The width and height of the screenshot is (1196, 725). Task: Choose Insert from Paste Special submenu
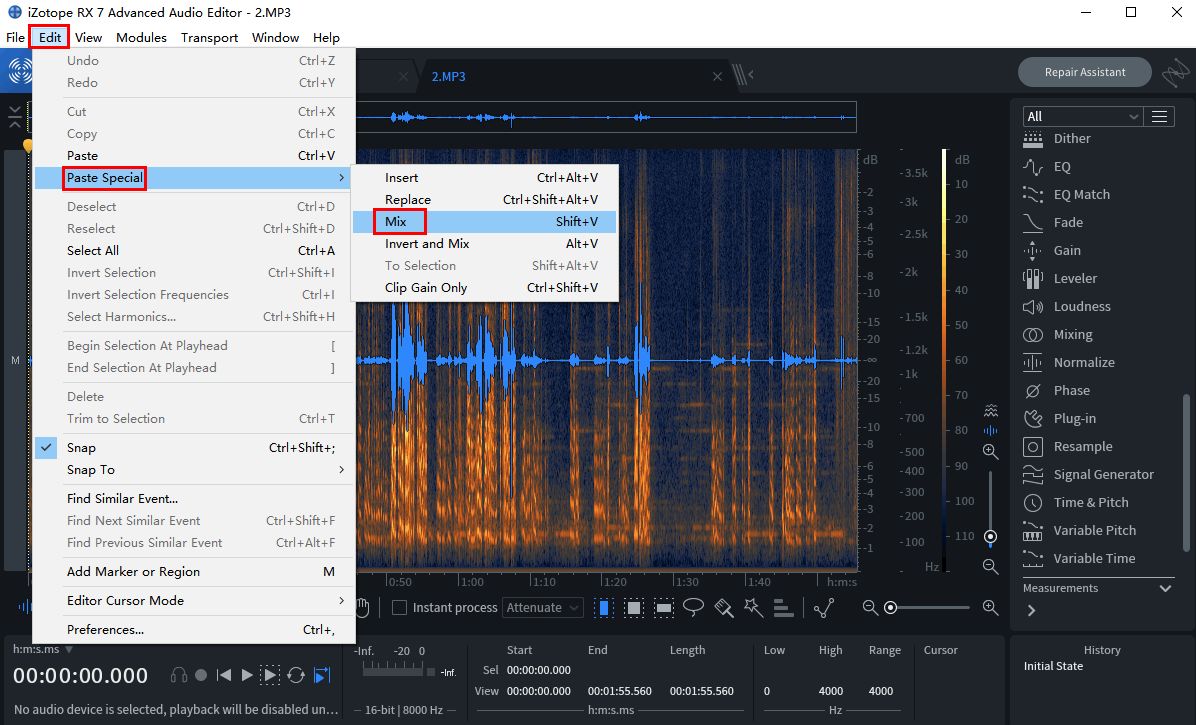tap(484, 178)
